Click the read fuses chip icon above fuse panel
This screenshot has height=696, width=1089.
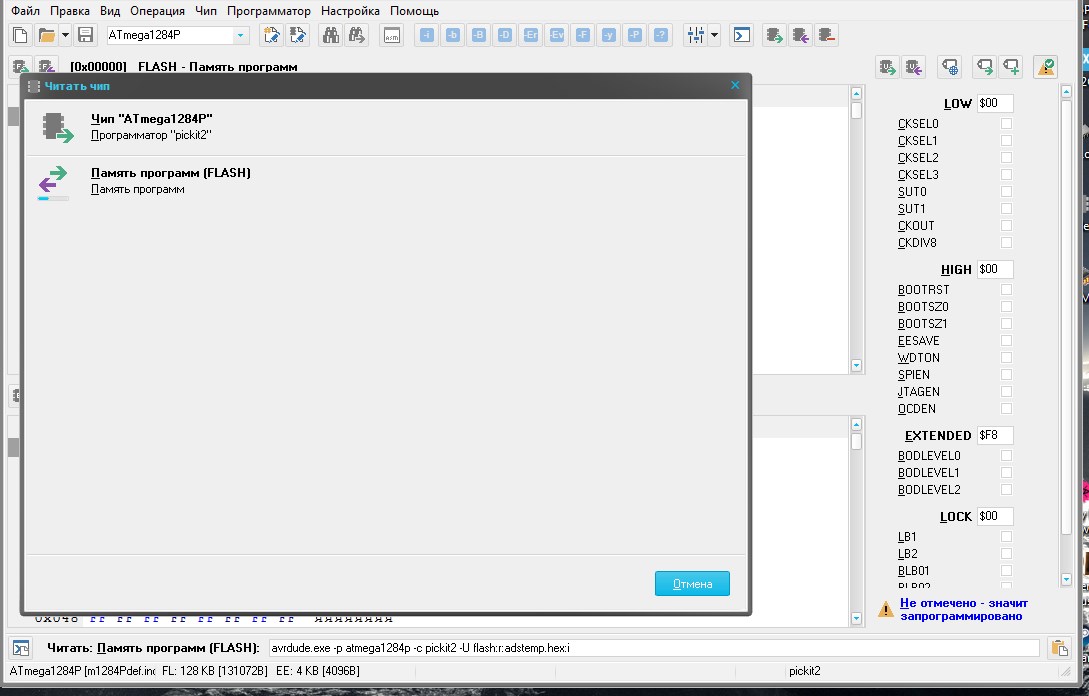click(888, 67)
